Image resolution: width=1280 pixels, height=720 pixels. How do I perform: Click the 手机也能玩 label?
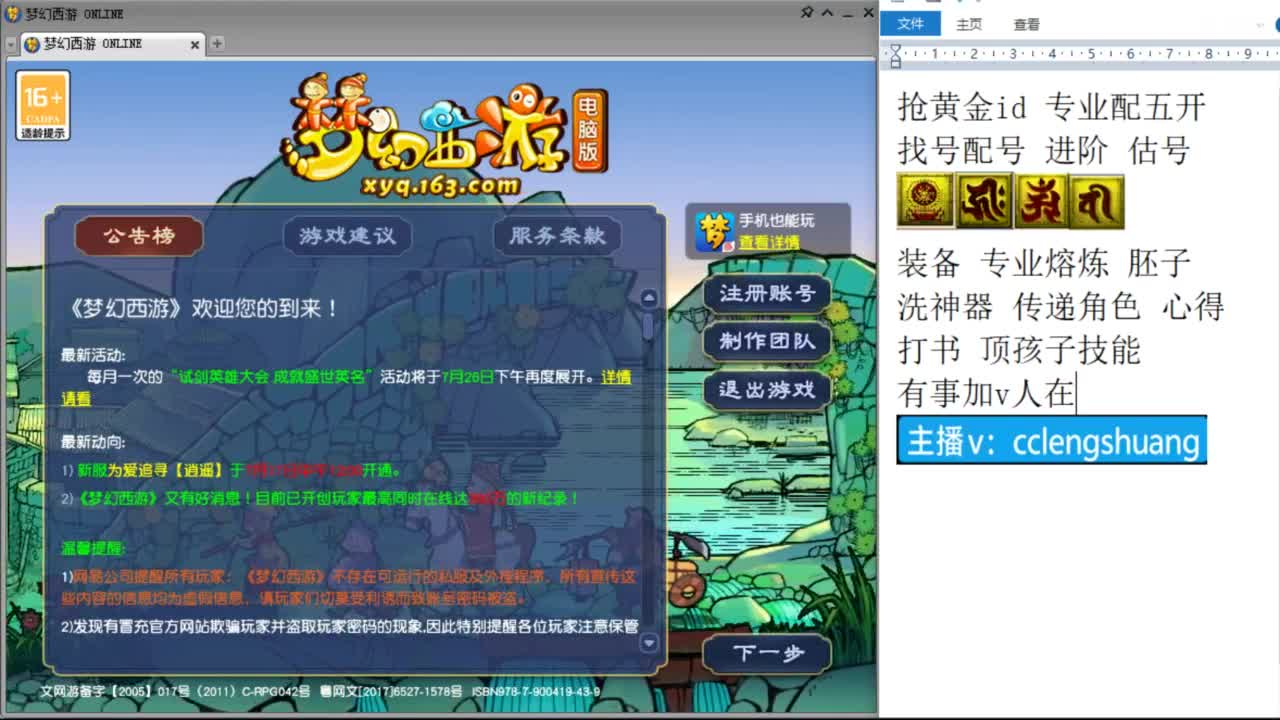[776, 221]
